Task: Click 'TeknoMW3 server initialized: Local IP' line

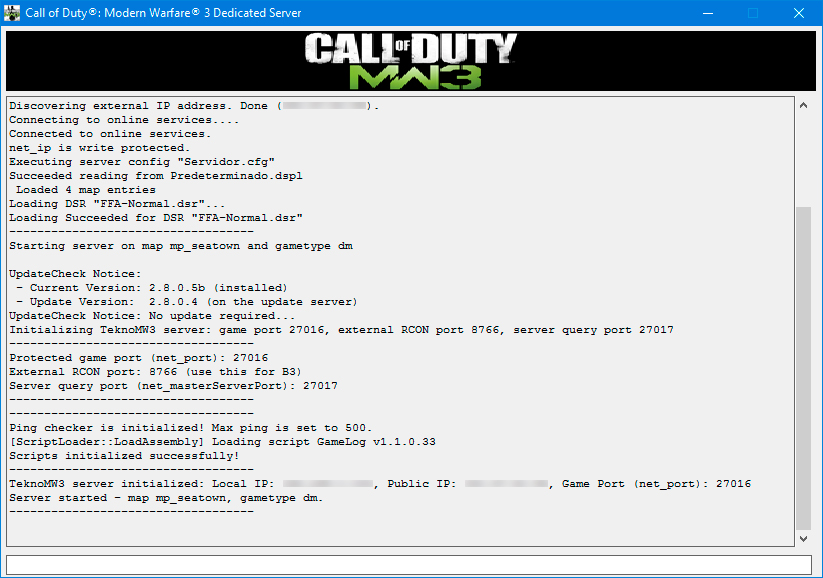Action: click(x=380, y=484)
